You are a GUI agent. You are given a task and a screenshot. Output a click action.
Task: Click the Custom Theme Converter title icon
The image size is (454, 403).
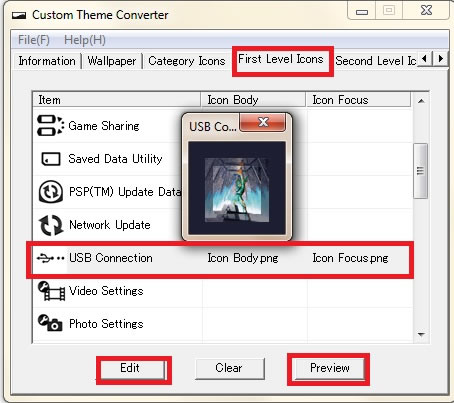click(x=19, y=15)
